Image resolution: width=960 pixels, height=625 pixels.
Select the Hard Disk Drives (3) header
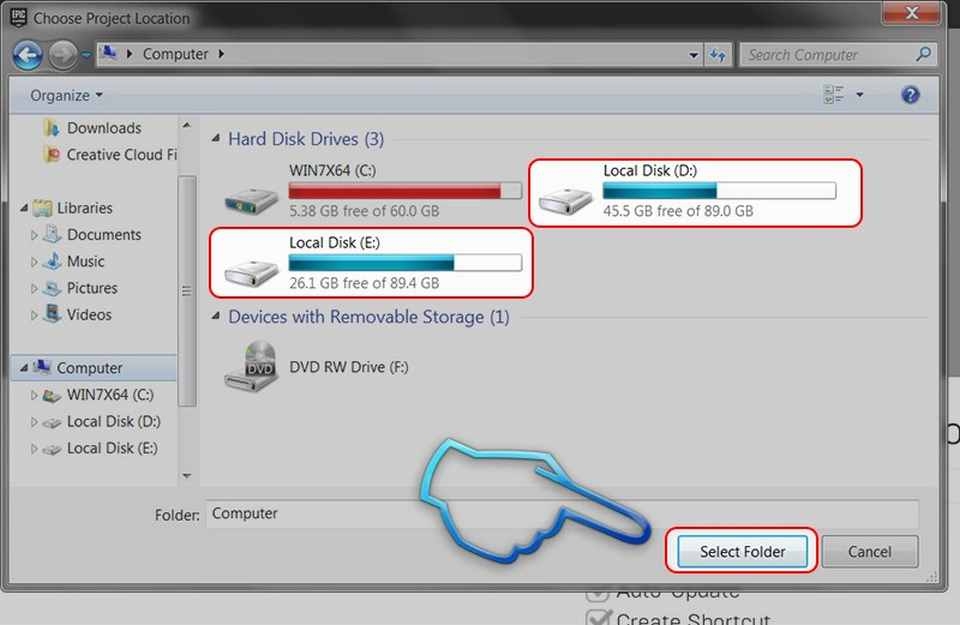(306, 139)
